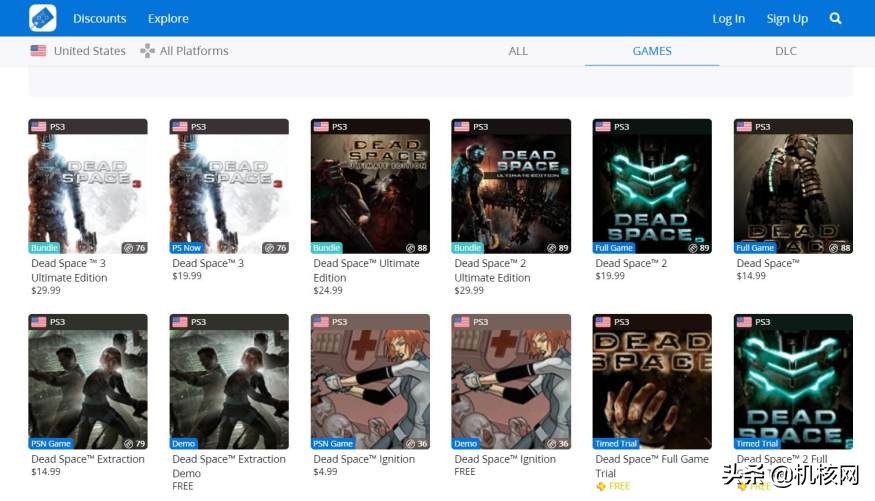Click the Dead Space Extraction title priced $14.99

(88, 459)
